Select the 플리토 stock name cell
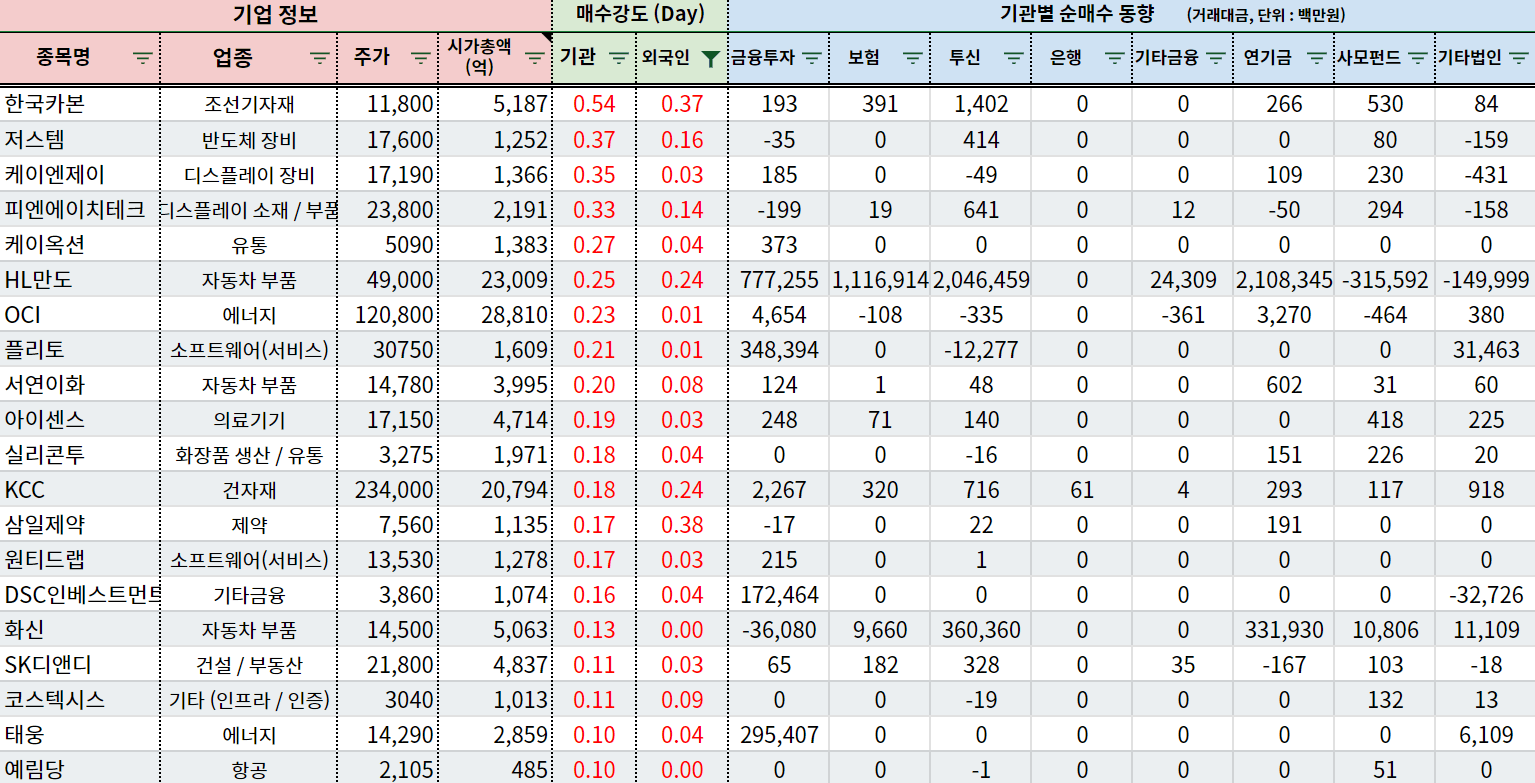 pyautogui.click(x=80, y=349)
